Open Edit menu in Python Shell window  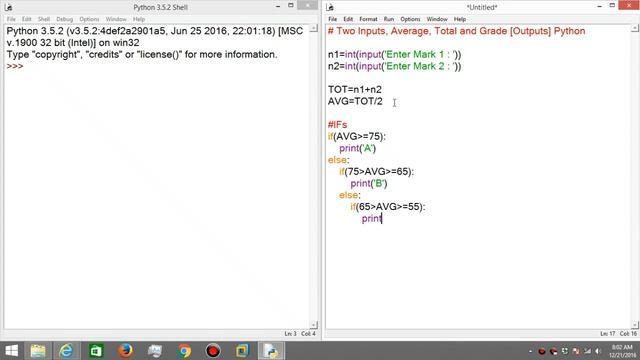pyautogui.click(x=27, y=19)
